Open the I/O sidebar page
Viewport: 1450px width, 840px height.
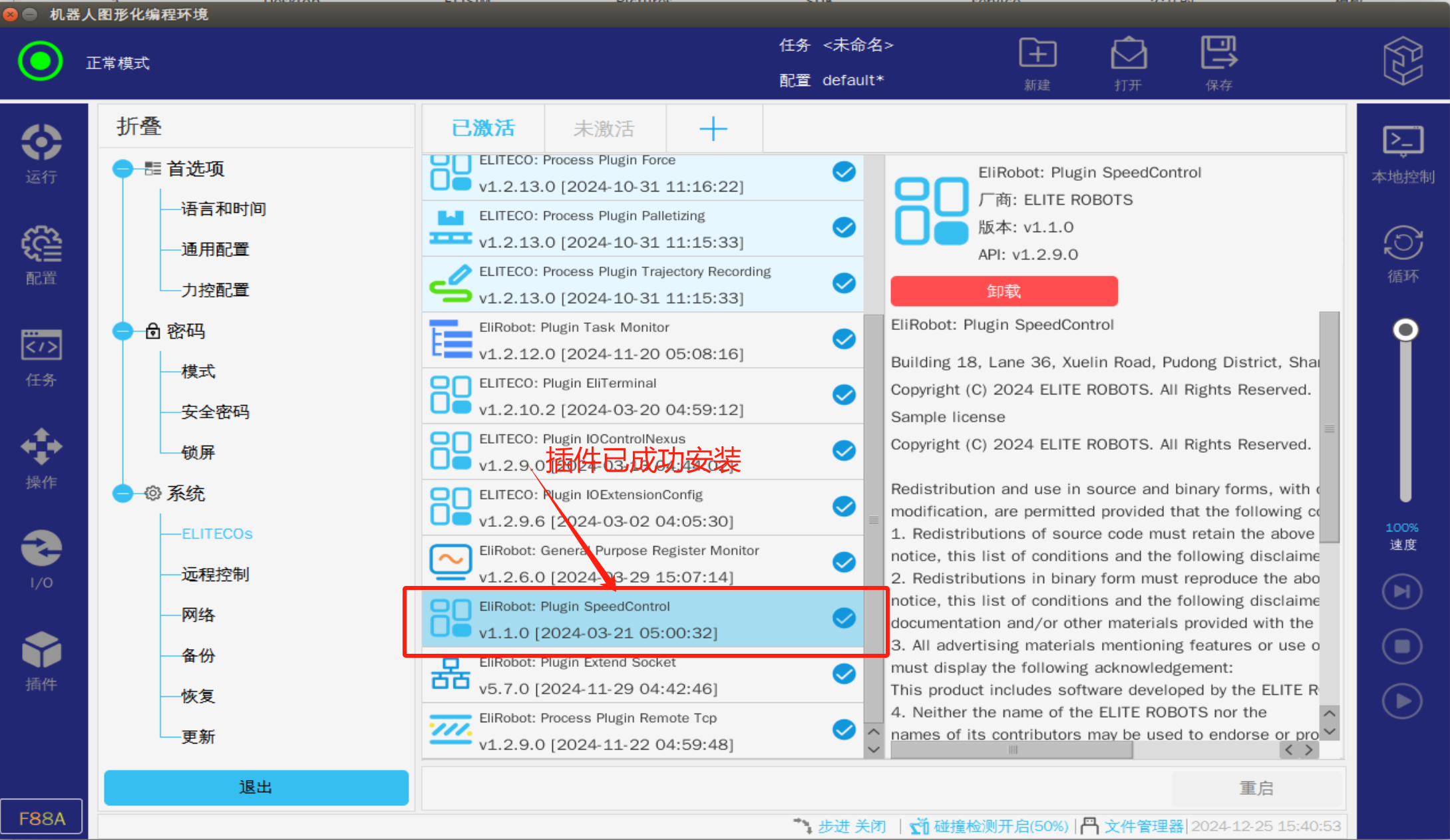pos(41,559)
